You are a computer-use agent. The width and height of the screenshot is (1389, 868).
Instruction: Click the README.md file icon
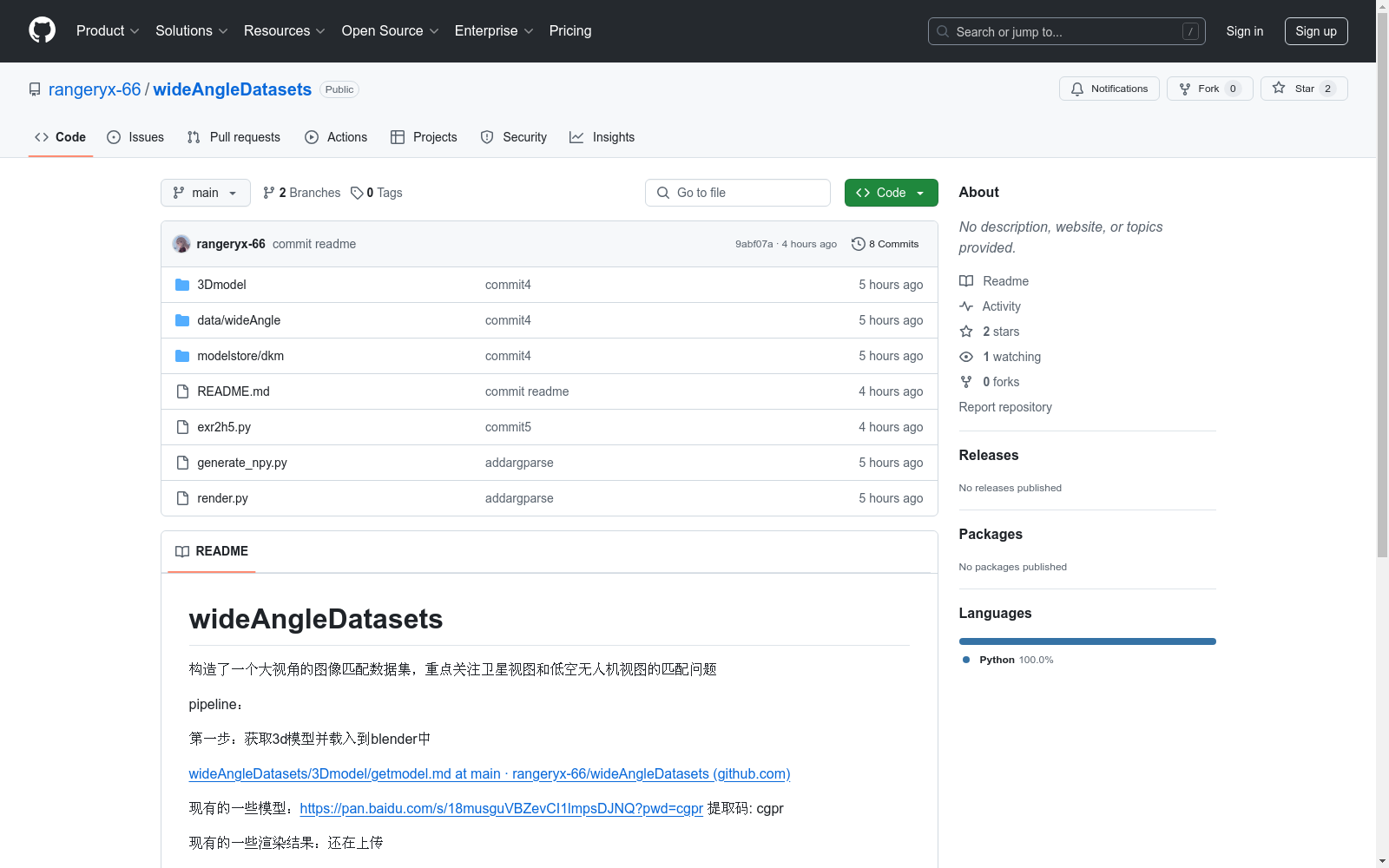[x=182, y=391]
